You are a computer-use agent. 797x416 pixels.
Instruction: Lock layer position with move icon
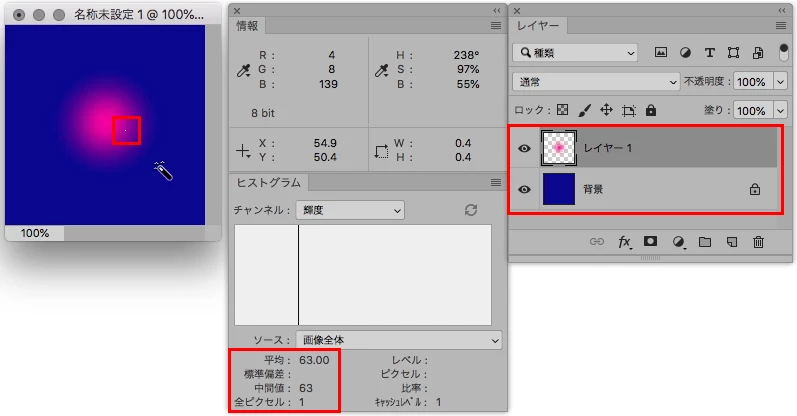606,110
